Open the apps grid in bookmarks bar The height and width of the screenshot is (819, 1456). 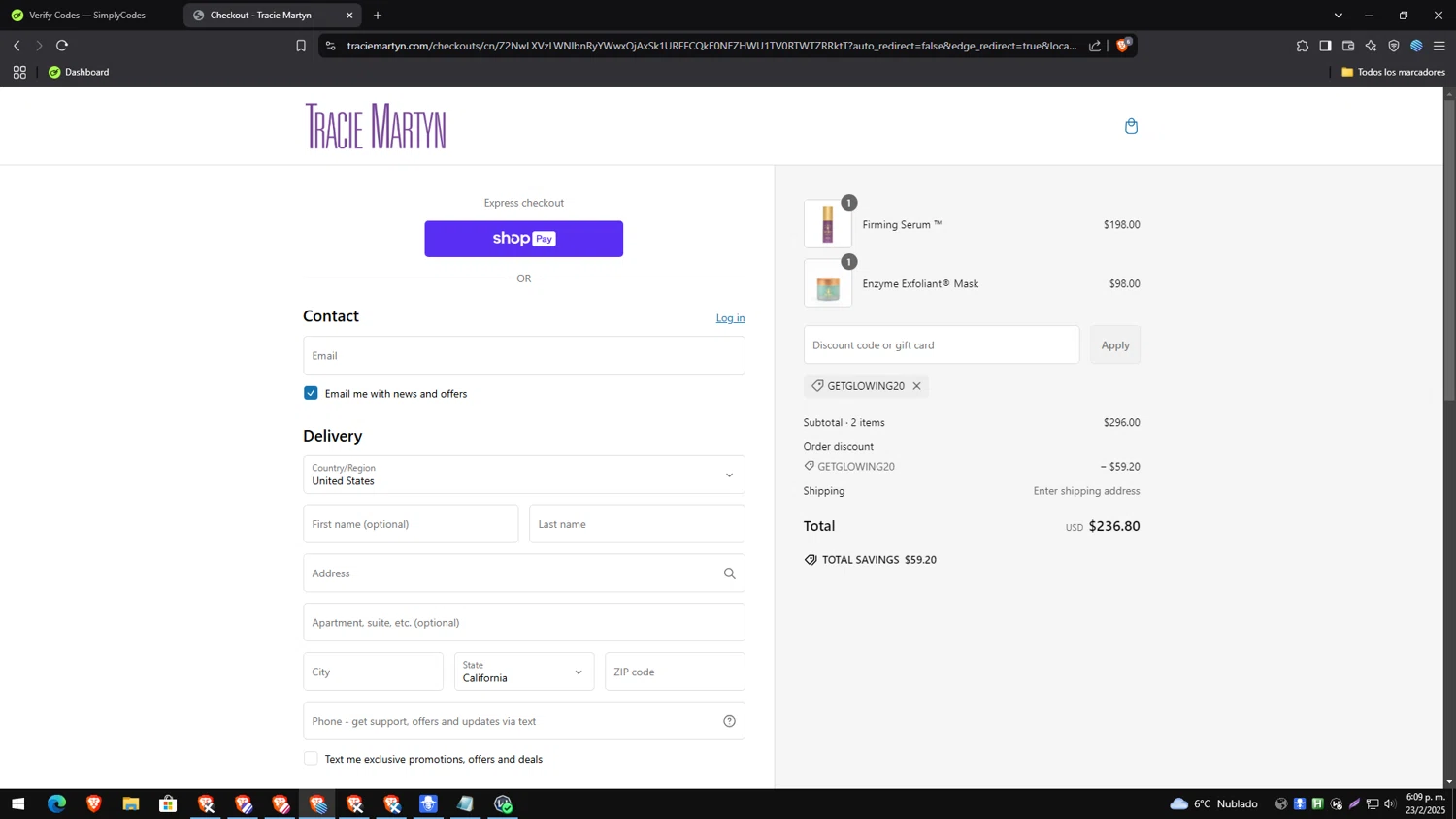click(19, 72)
